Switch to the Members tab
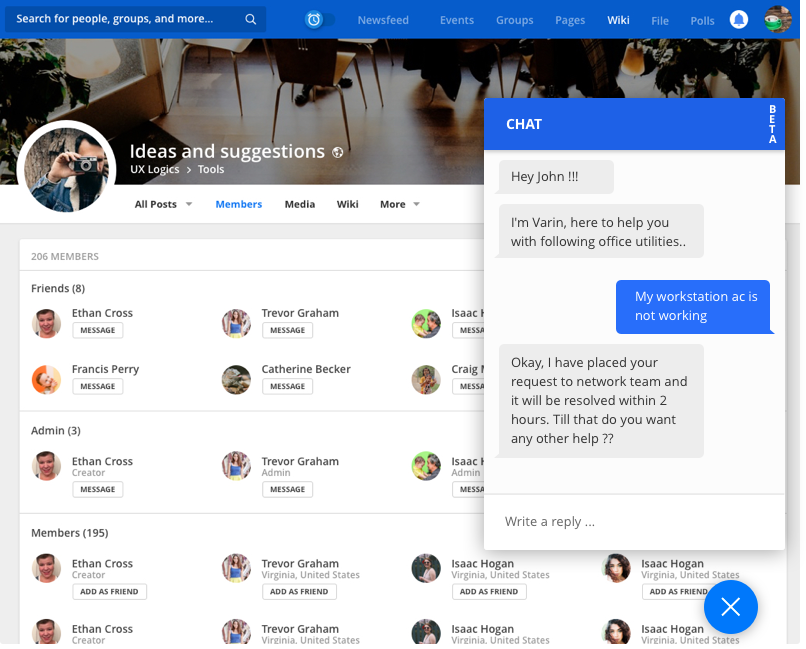806x649 pixels. pos(239,205)
